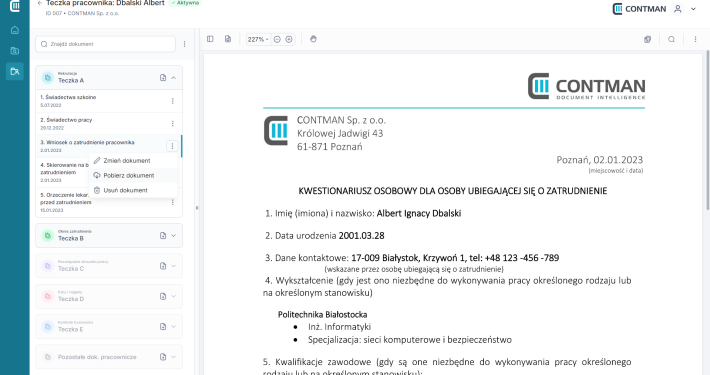Viewport: 710px width, 375px height.
Task: Click the document viewer vertical scrollbar
Action: click(707, 130)
